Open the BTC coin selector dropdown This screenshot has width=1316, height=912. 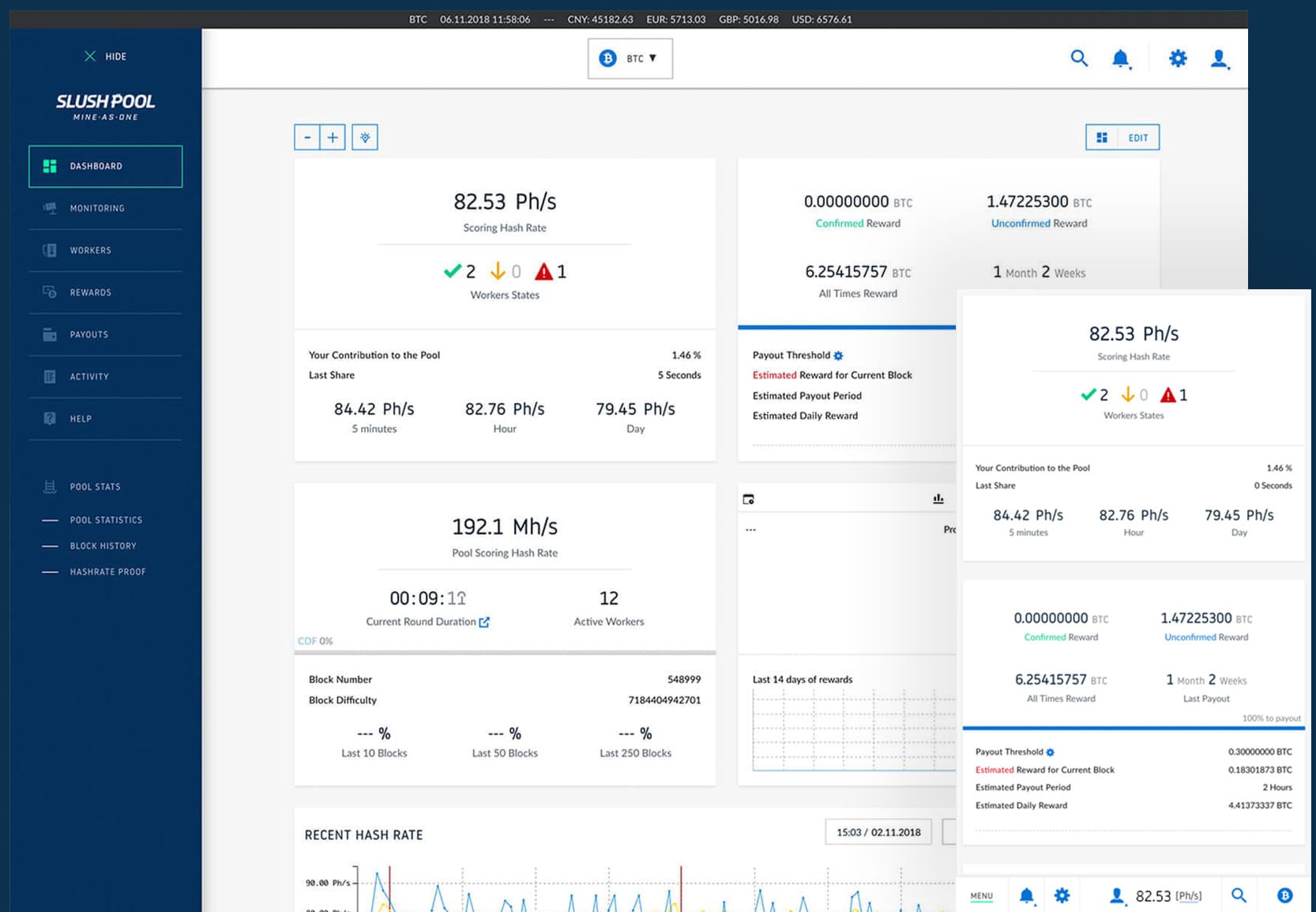click(630, 58)
